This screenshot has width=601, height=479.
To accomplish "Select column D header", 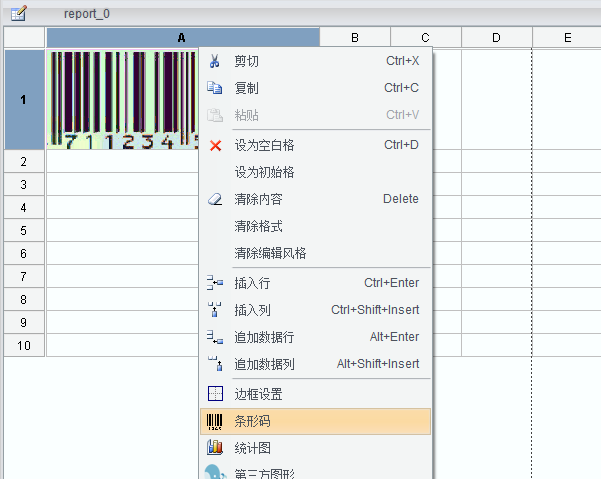I will (496, 38).
